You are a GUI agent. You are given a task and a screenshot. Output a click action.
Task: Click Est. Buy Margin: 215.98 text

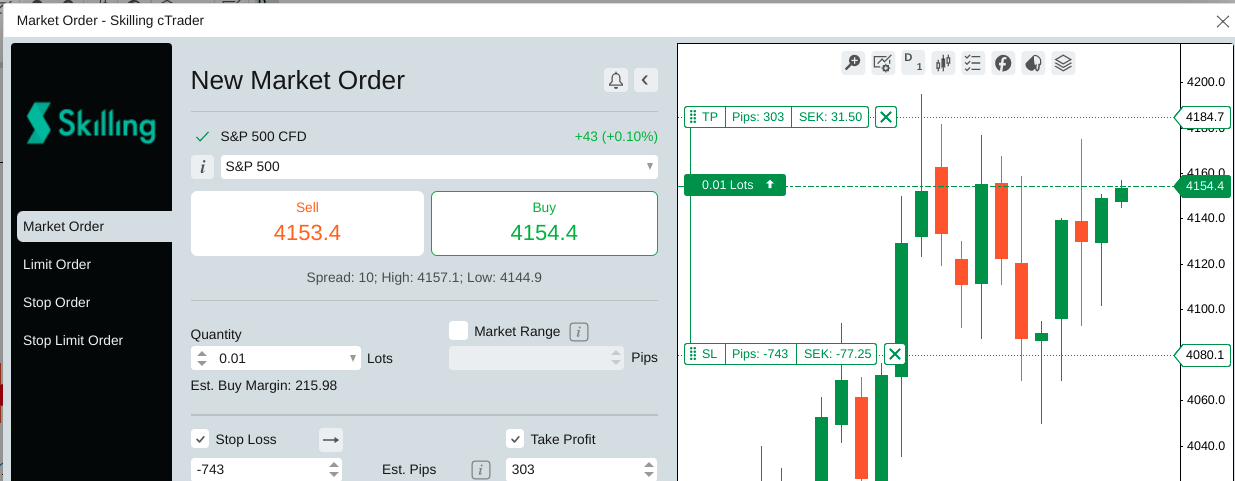click(x=264, y=385)
